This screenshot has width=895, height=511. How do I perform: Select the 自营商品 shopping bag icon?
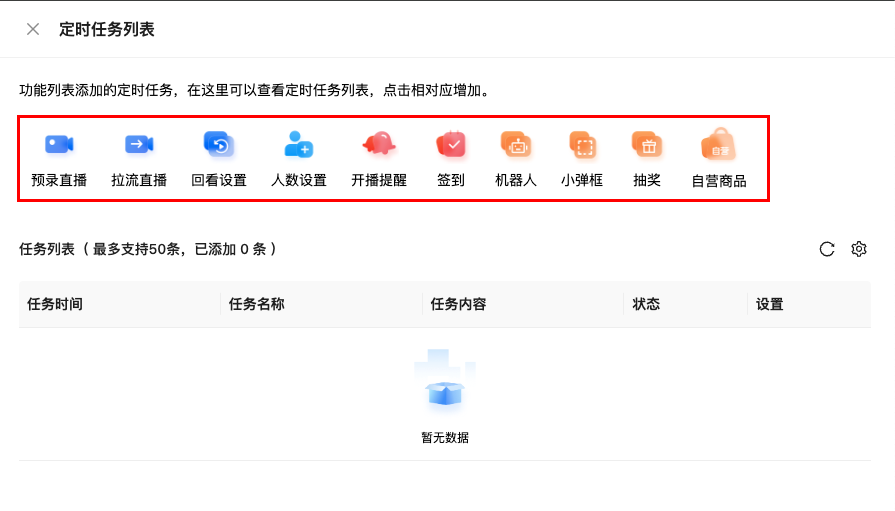point(718,145)
